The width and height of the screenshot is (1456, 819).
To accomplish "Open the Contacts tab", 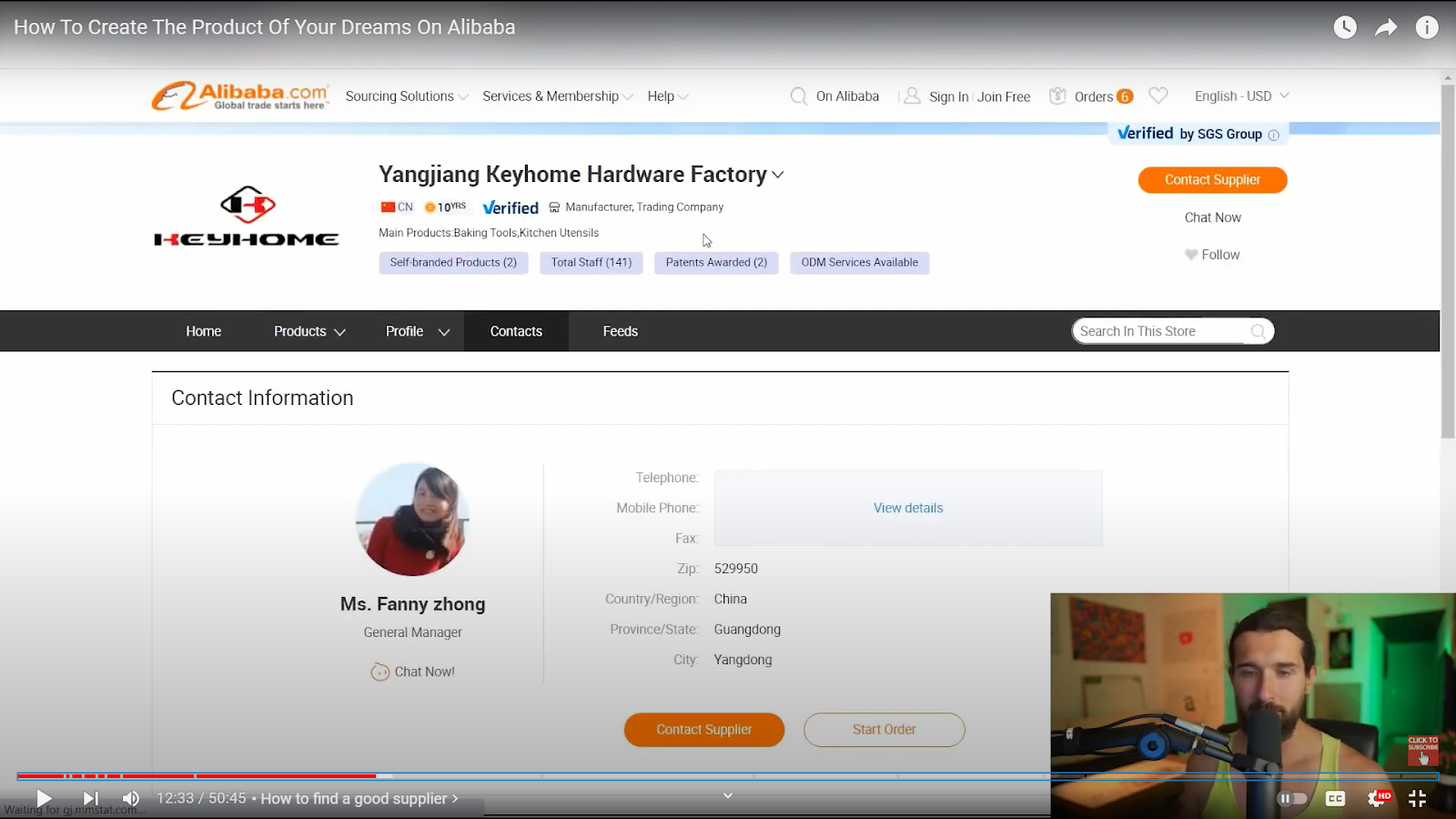I will tap(516, 331).
